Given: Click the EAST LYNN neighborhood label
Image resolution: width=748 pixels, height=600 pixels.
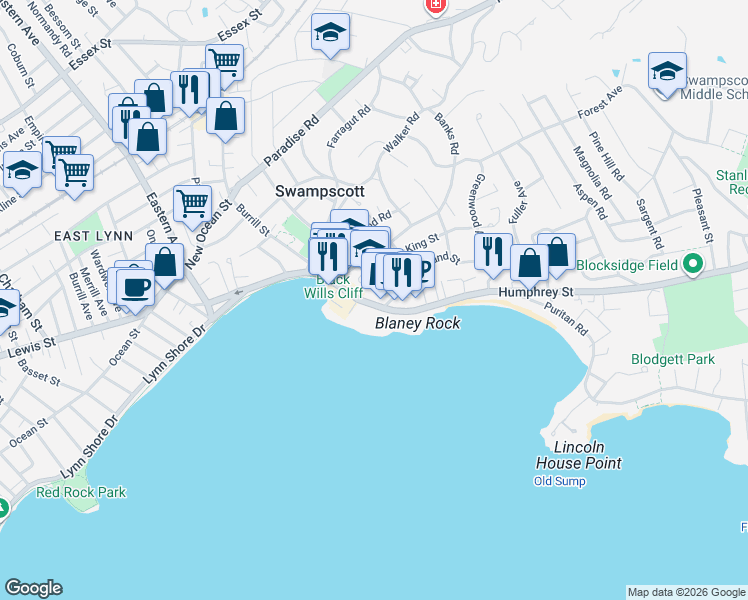Looking at the screenshot, I should point(94,236).
